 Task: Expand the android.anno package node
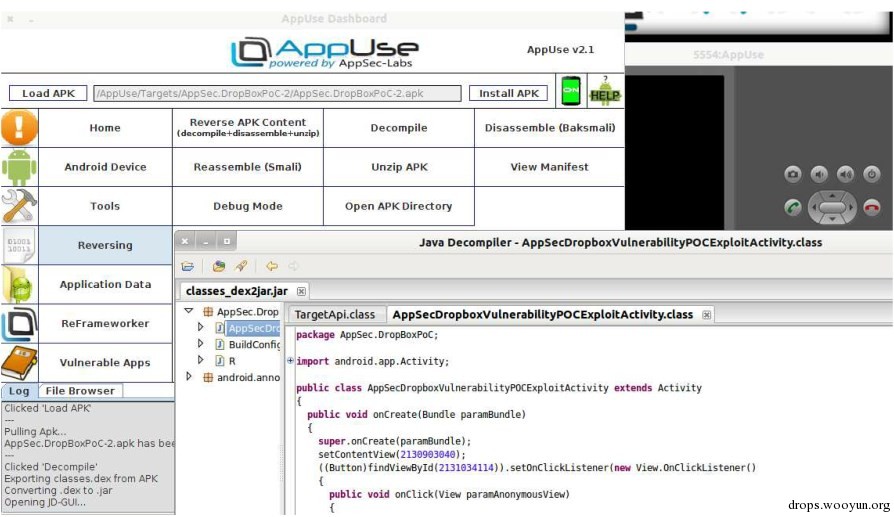pyautogui.click(x=189, y=376)
